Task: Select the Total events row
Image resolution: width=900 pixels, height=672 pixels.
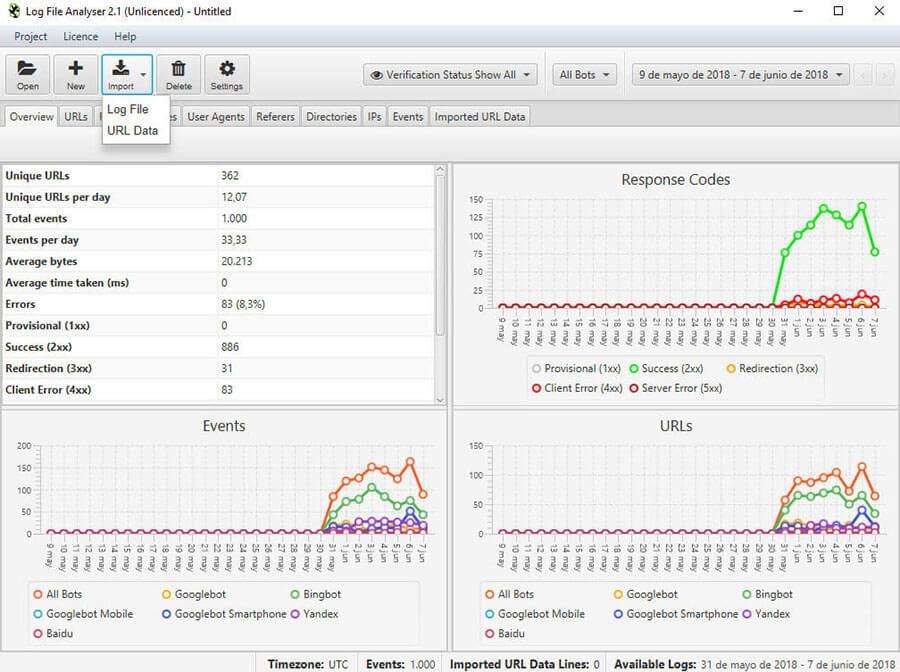Action: [x=218, y=219]
